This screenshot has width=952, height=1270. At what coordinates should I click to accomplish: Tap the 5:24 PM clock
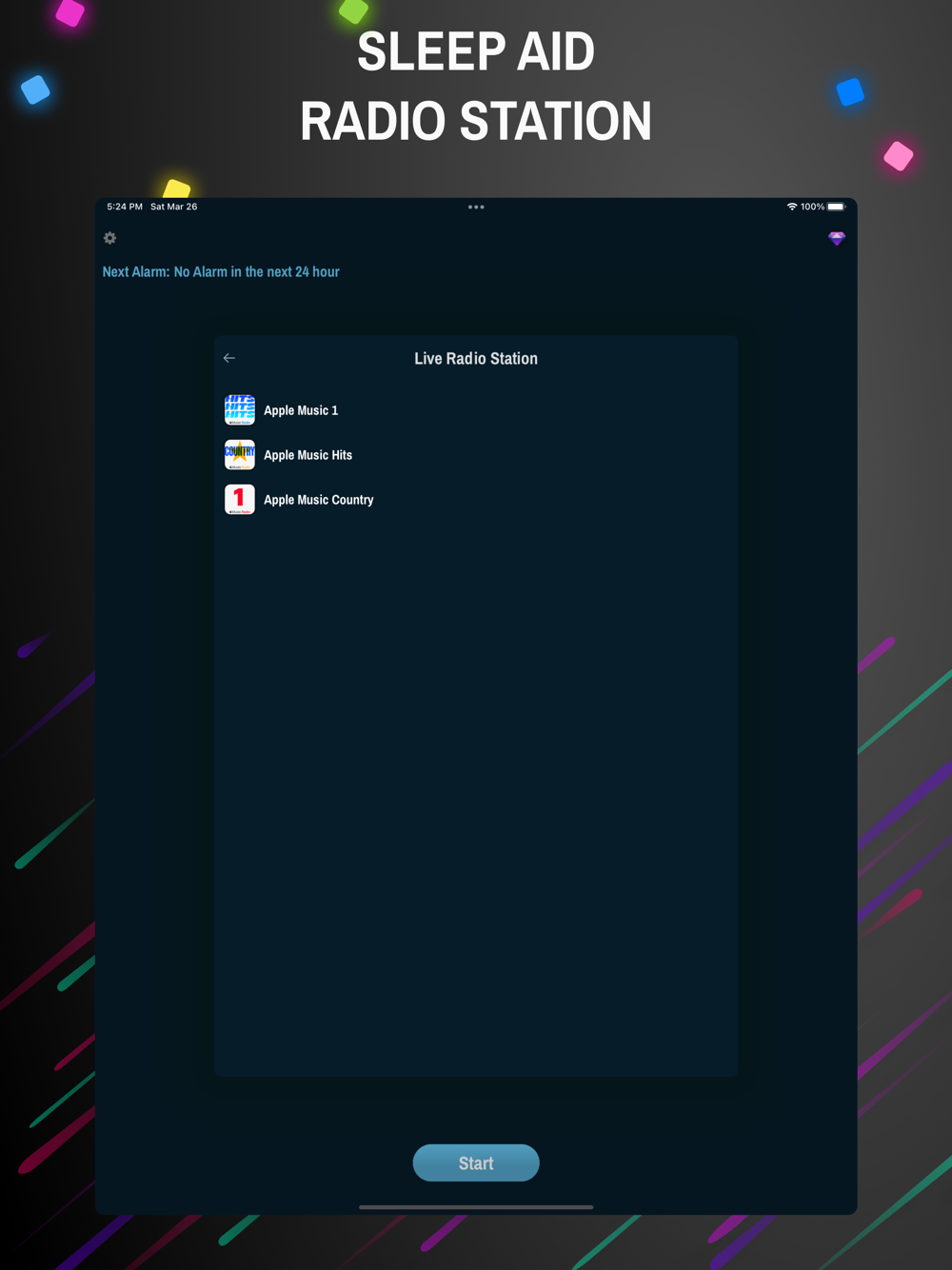[125, 207]
